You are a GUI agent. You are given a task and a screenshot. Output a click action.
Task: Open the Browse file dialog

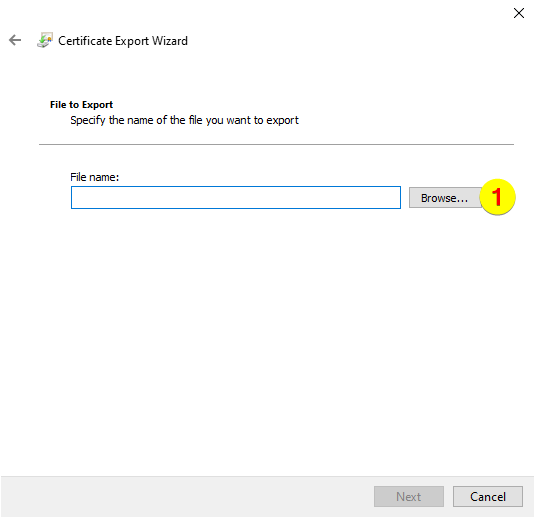tap(444, 198)
